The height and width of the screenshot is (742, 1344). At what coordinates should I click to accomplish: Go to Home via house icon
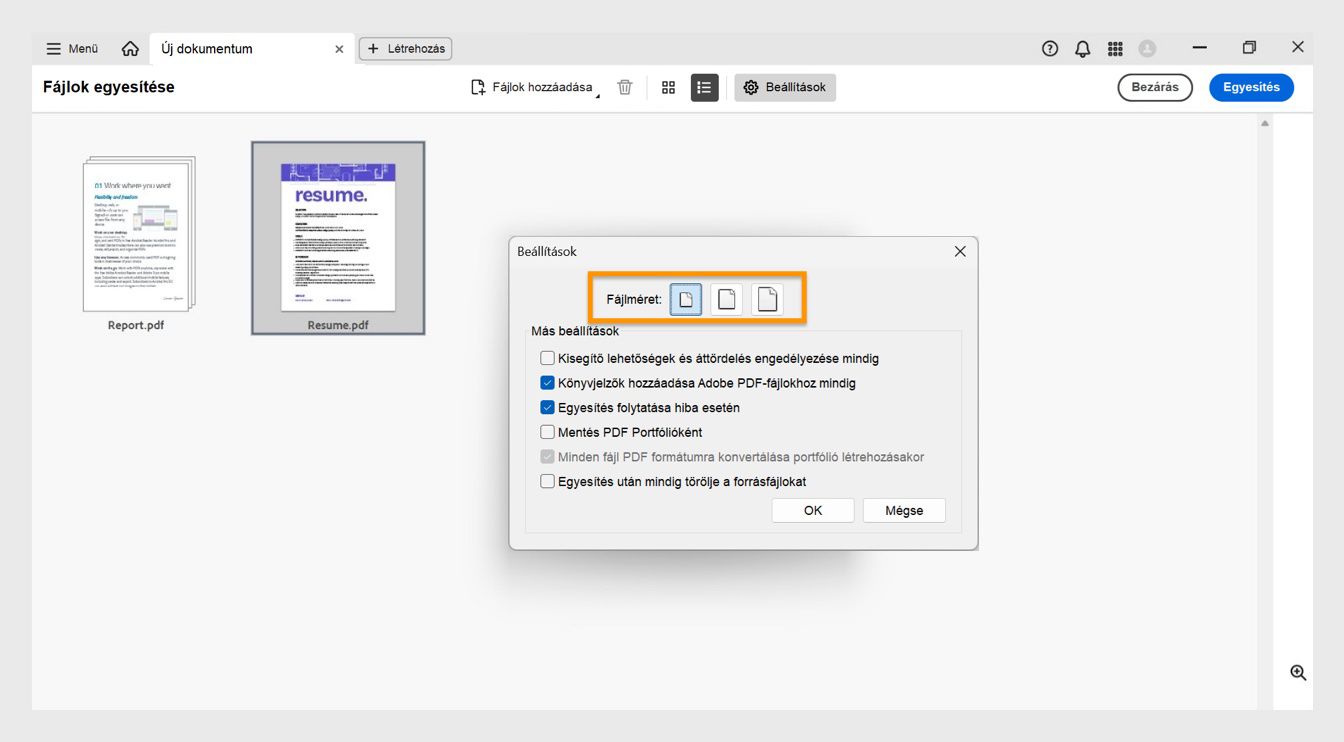coord(130,48)
